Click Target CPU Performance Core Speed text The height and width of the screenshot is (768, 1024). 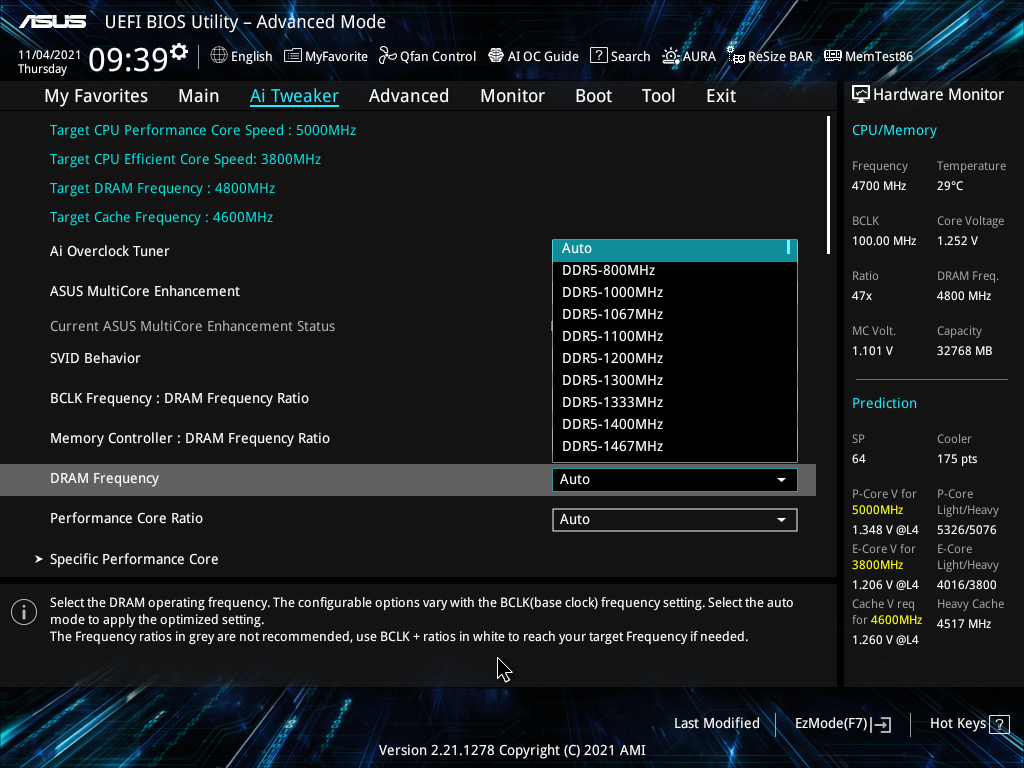point(203,131)
